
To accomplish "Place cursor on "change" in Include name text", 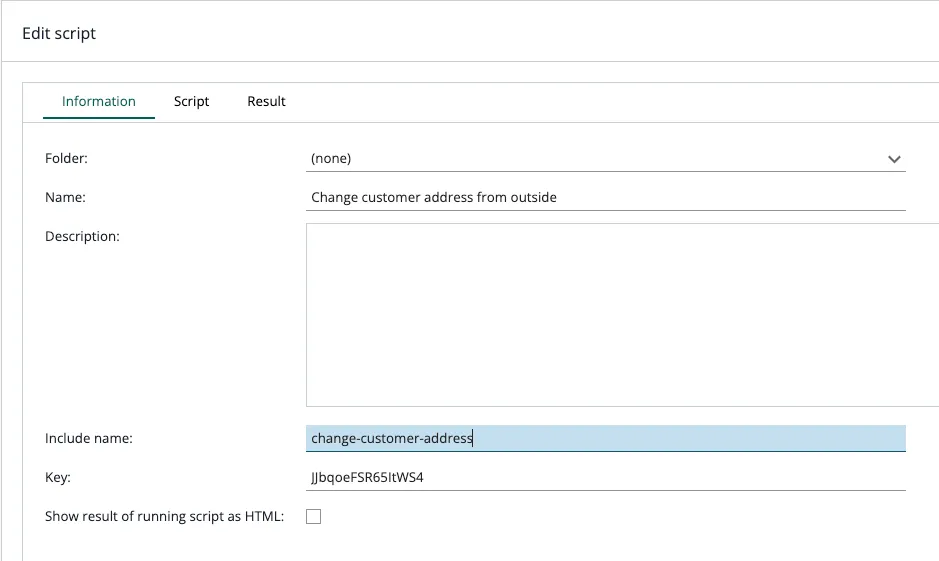I will coord(333,438).
